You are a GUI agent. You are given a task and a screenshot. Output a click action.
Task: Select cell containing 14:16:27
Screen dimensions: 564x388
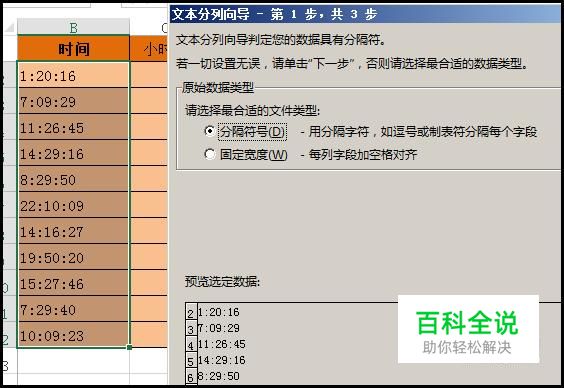[x=73, y=231]
